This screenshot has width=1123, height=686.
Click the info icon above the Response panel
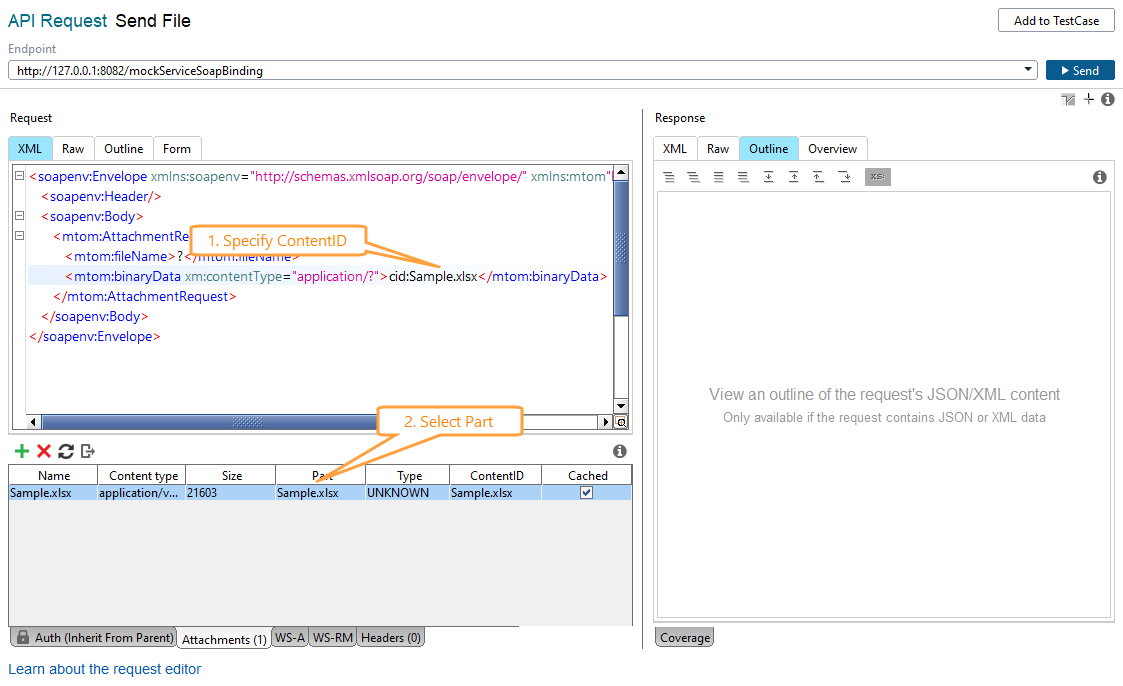click(1108, 99)
